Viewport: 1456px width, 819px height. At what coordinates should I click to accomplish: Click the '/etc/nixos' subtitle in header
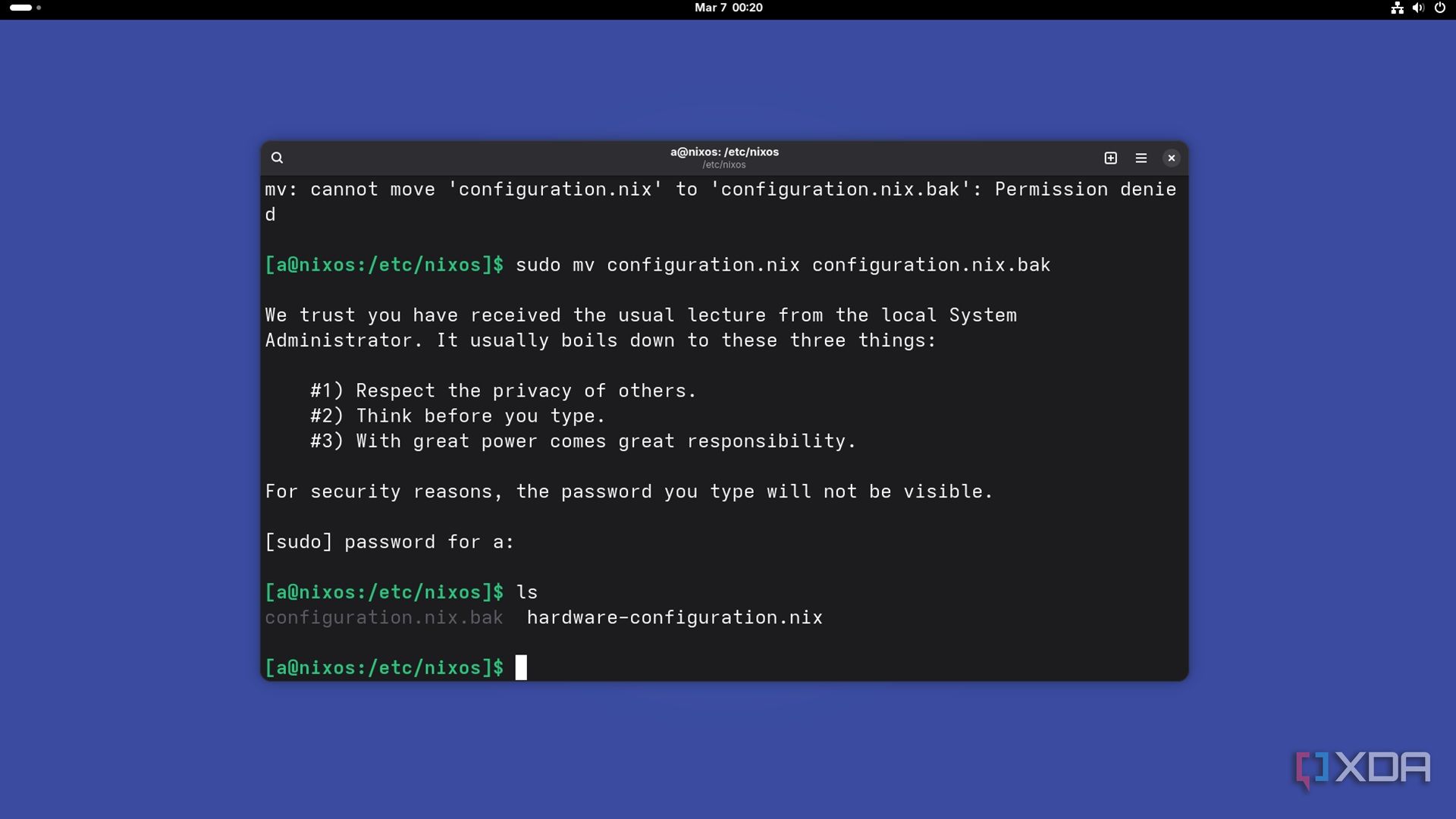pyautogui.click(x=724, y=165)
